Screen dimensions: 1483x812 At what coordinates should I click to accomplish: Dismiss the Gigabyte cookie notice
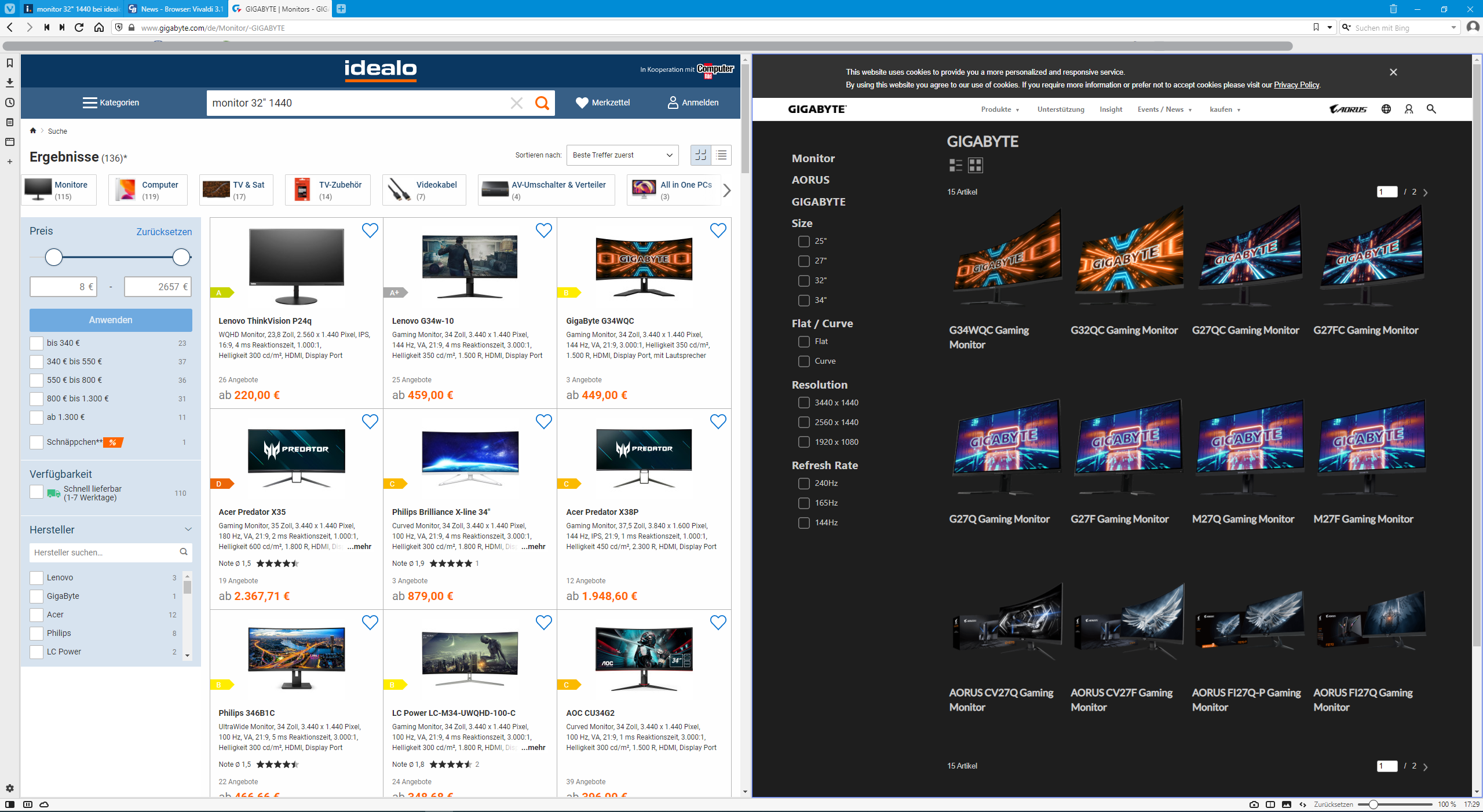tap(1393, 72)
